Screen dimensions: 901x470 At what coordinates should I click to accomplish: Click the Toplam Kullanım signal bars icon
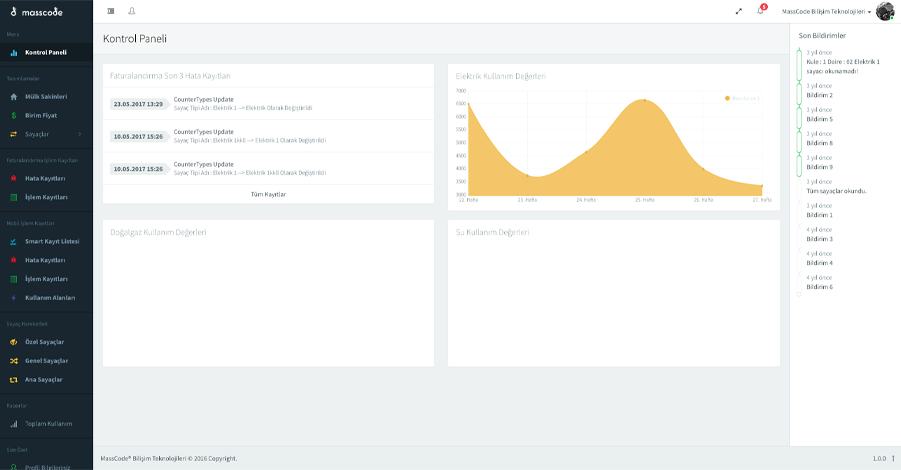14,424
